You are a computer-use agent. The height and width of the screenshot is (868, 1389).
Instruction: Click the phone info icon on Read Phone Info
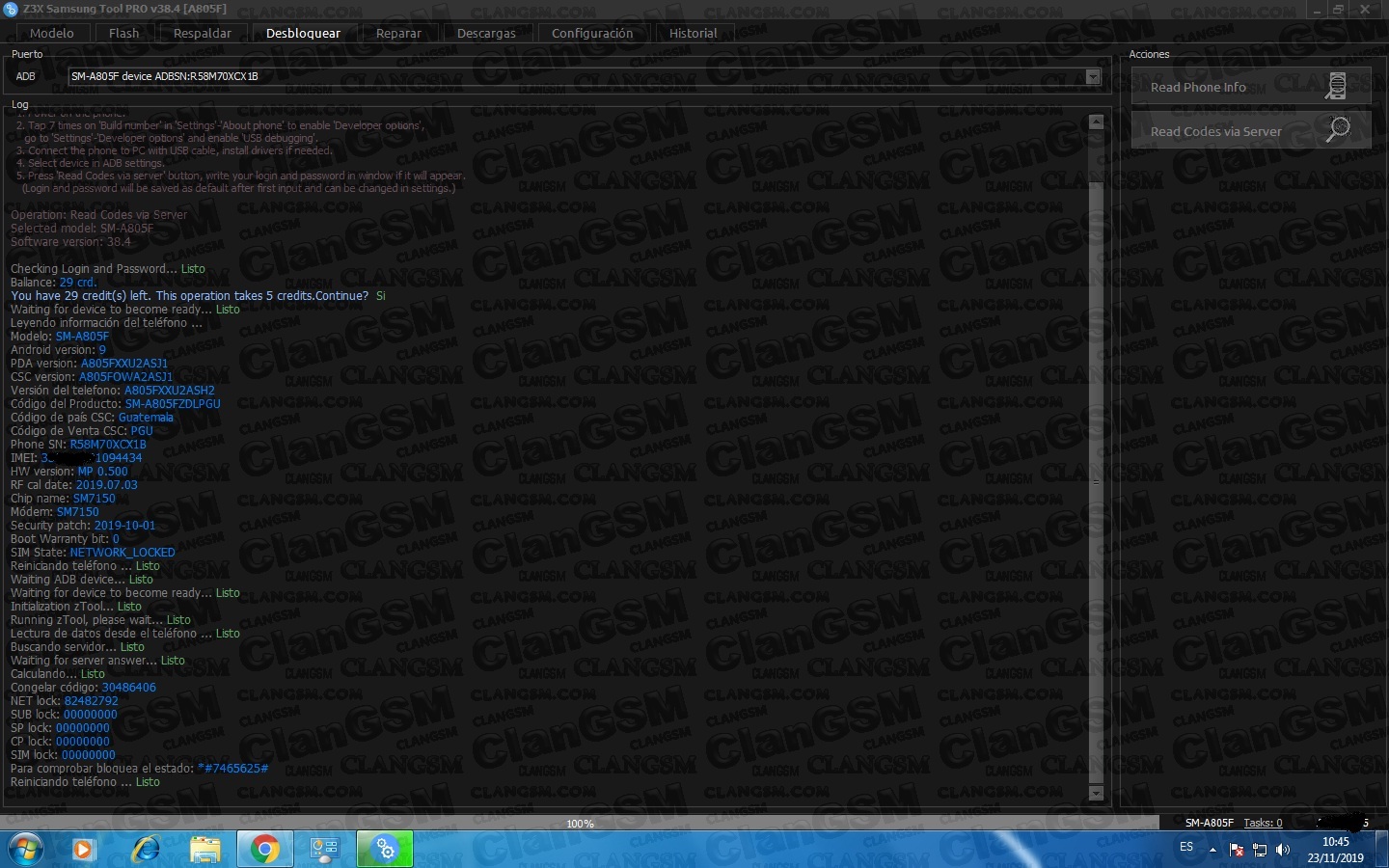coord(1337,87)
